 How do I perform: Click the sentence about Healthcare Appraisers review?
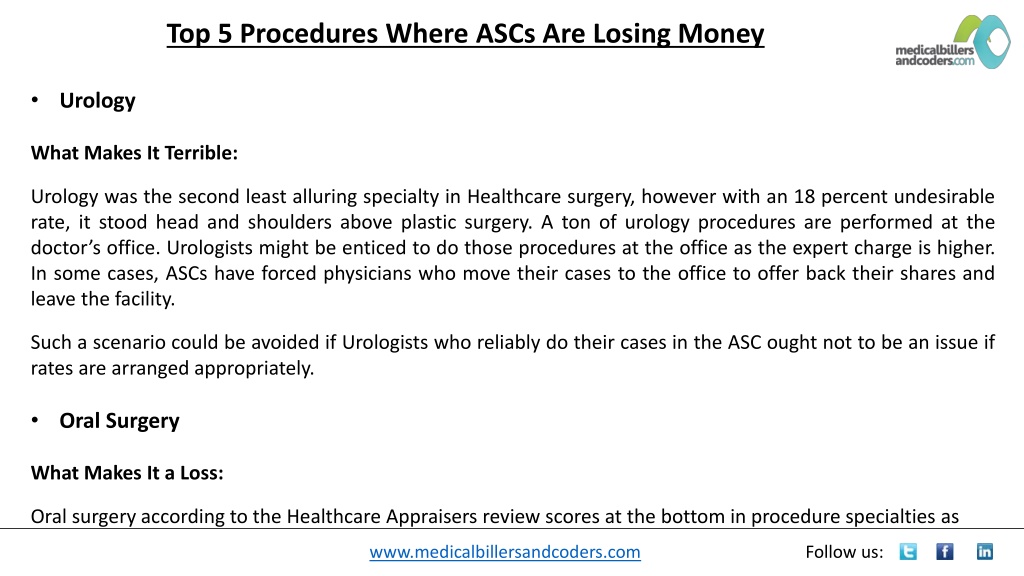494,517
